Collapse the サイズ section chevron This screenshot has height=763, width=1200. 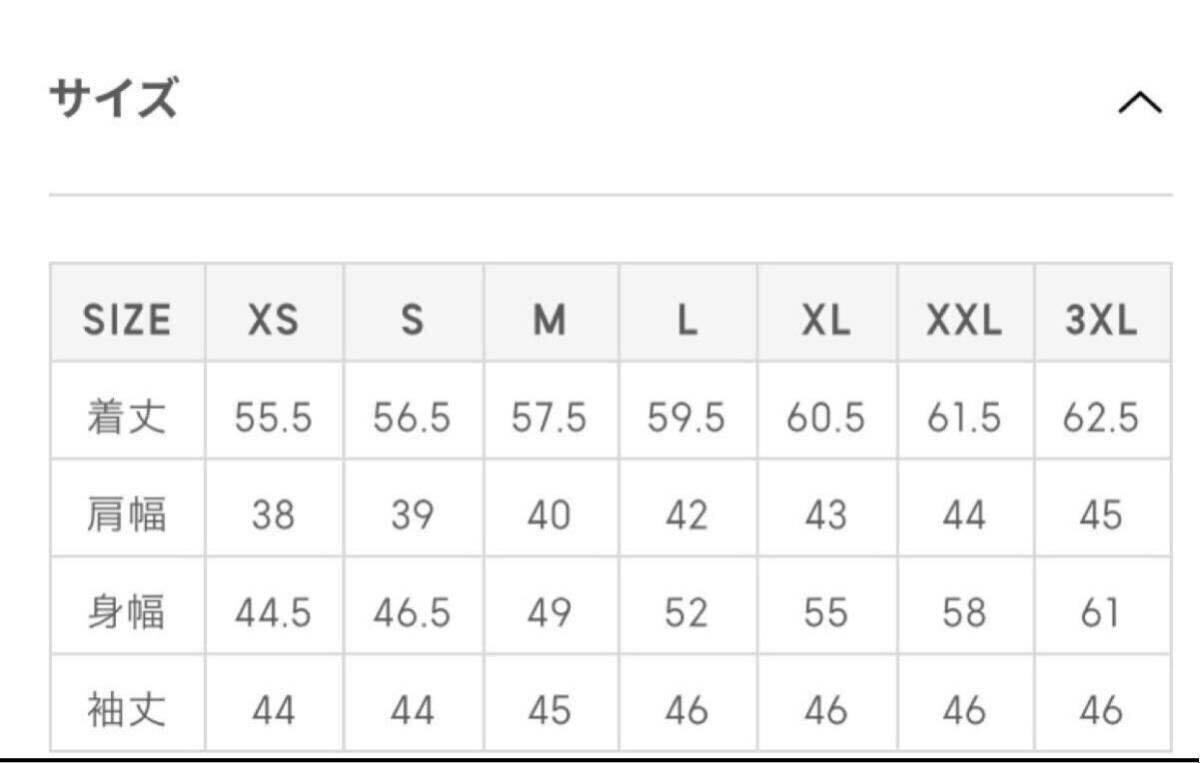[x=1139, y=103]
